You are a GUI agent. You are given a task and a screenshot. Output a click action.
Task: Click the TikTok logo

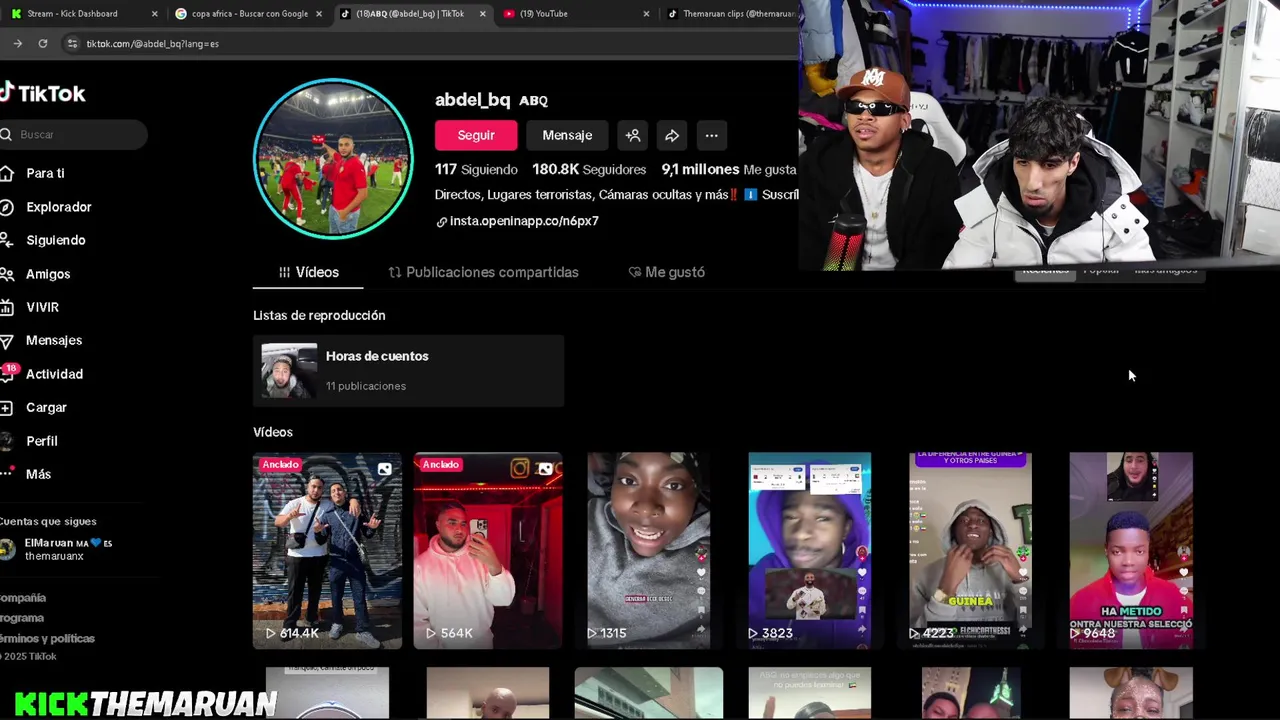click(42, 93)
